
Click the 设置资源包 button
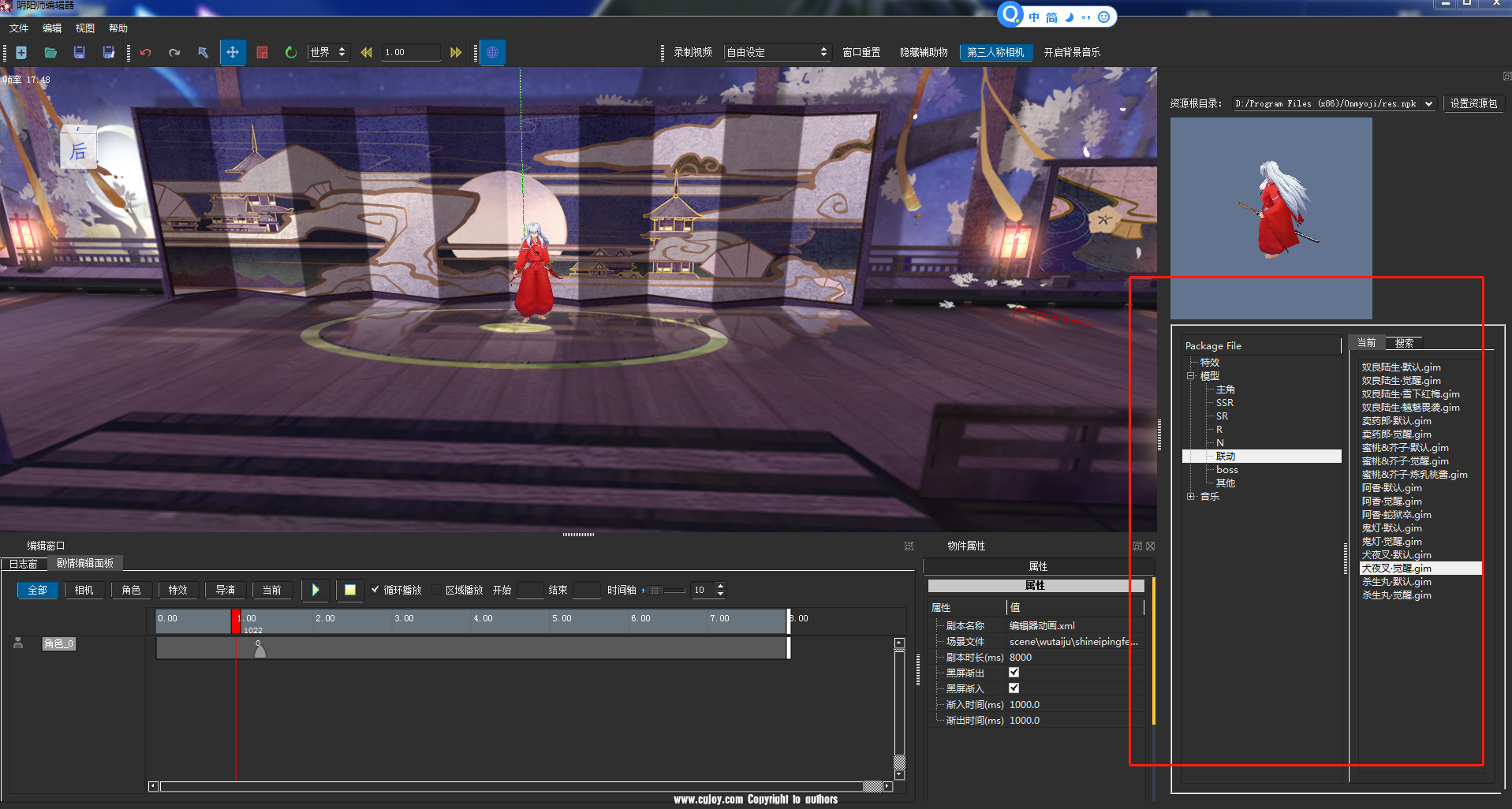(1473, 103)
